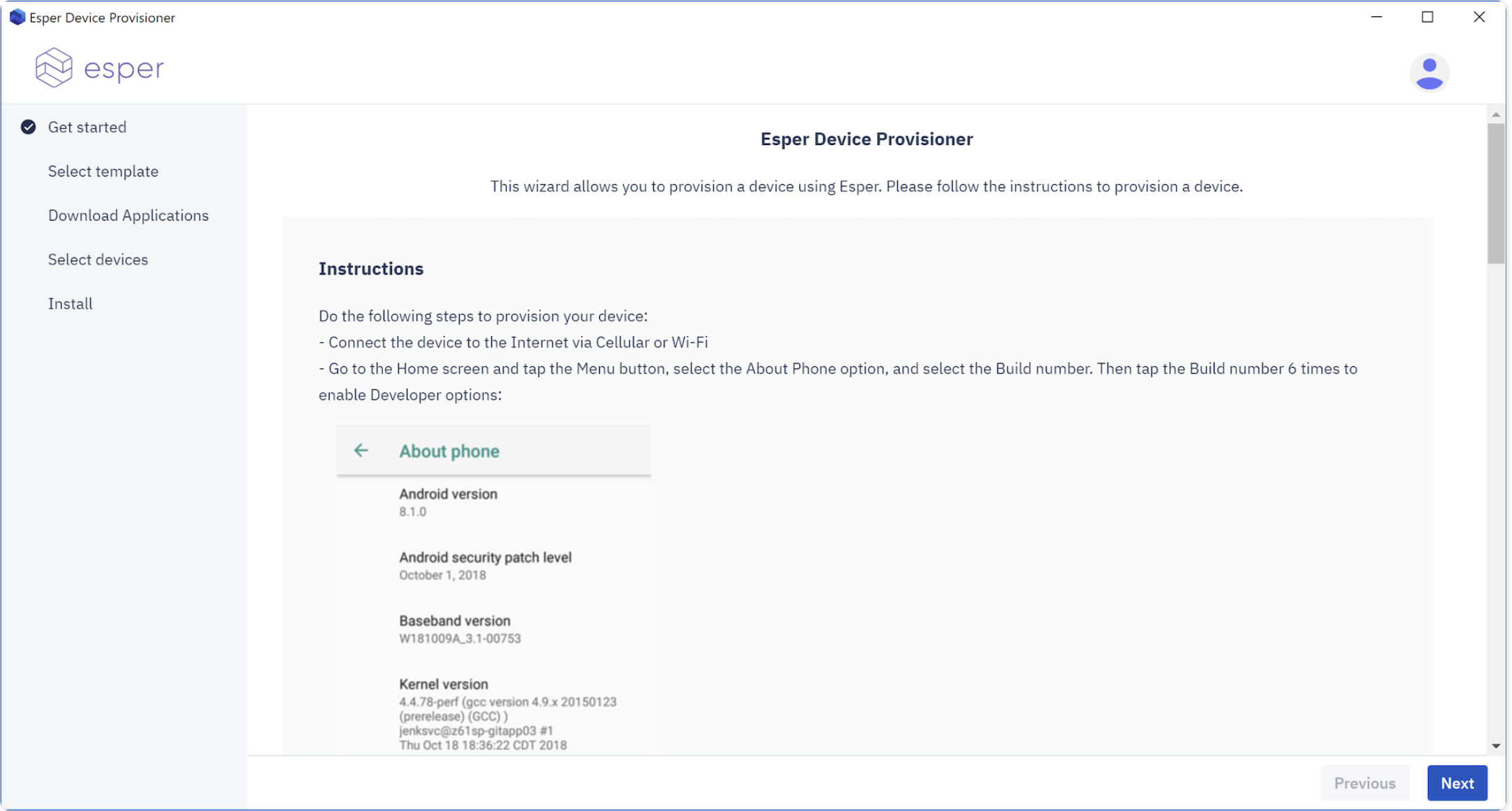Click the Instructions heading
This screenshot has width=1512, height=811.
coord(371,269)
